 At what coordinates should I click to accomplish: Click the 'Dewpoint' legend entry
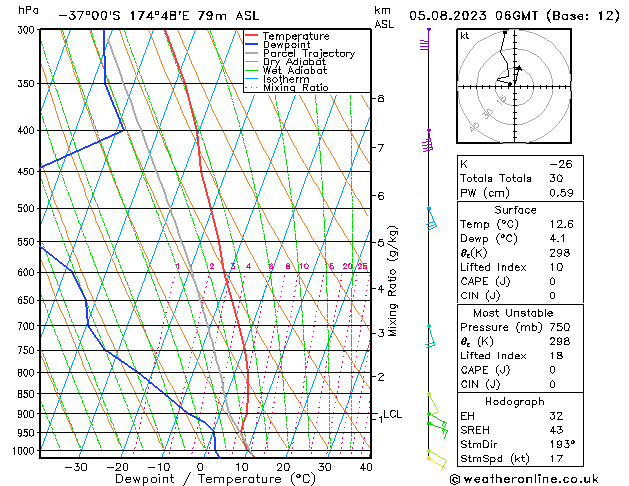278,45
